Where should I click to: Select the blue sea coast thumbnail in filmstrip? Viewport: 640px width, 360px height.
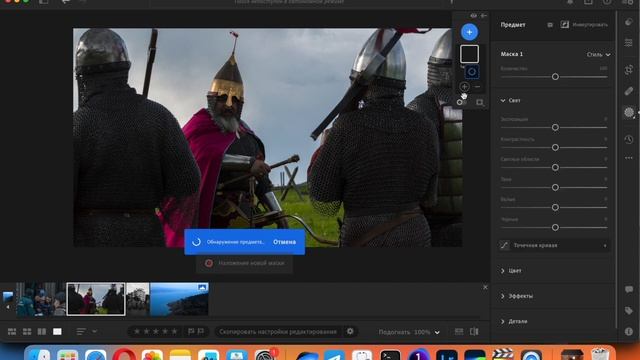[x=179, y=299]
